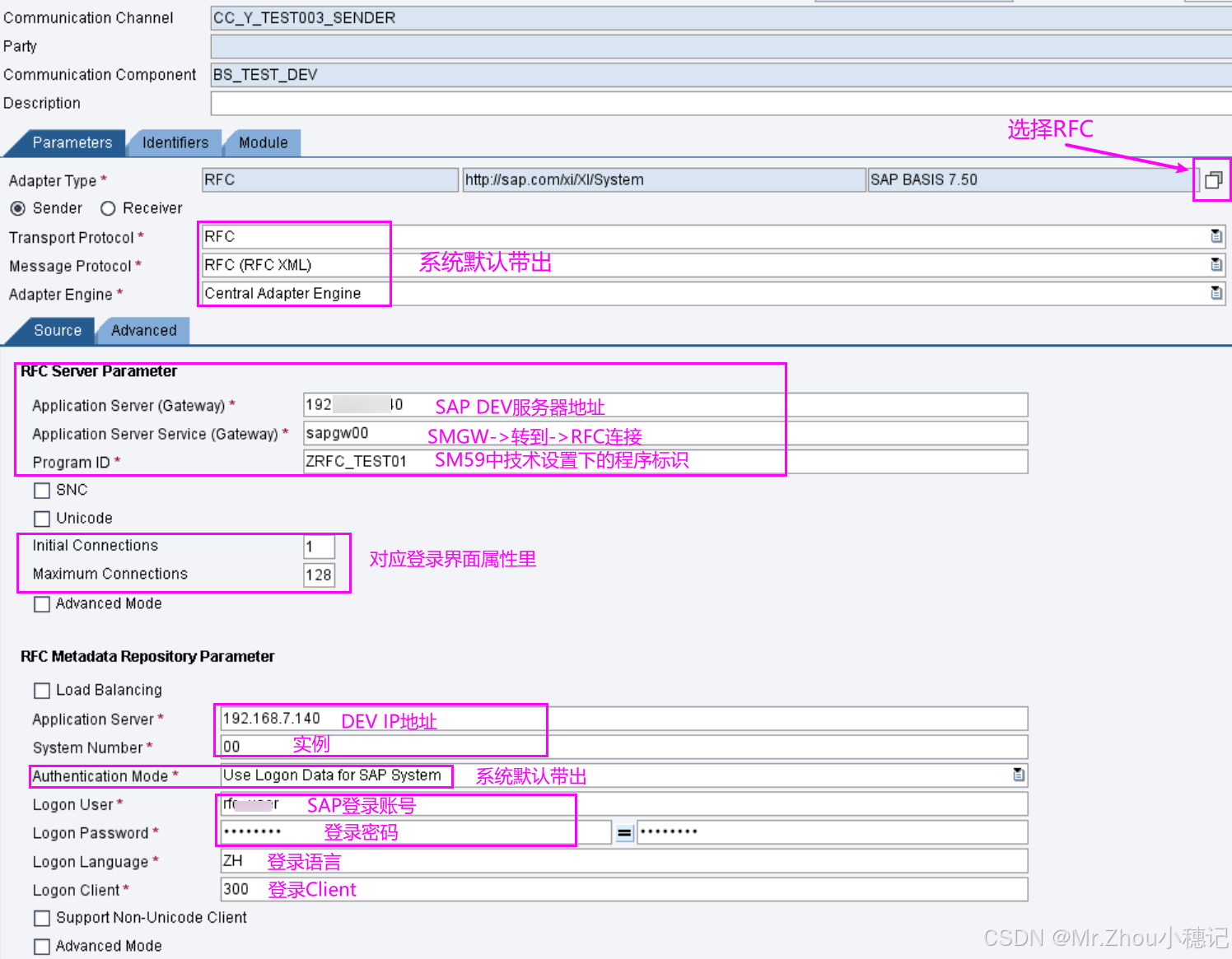1232x959 pixels.
Task: Open the Module tab
Action: pyautogui.click(x=262, y=142)
